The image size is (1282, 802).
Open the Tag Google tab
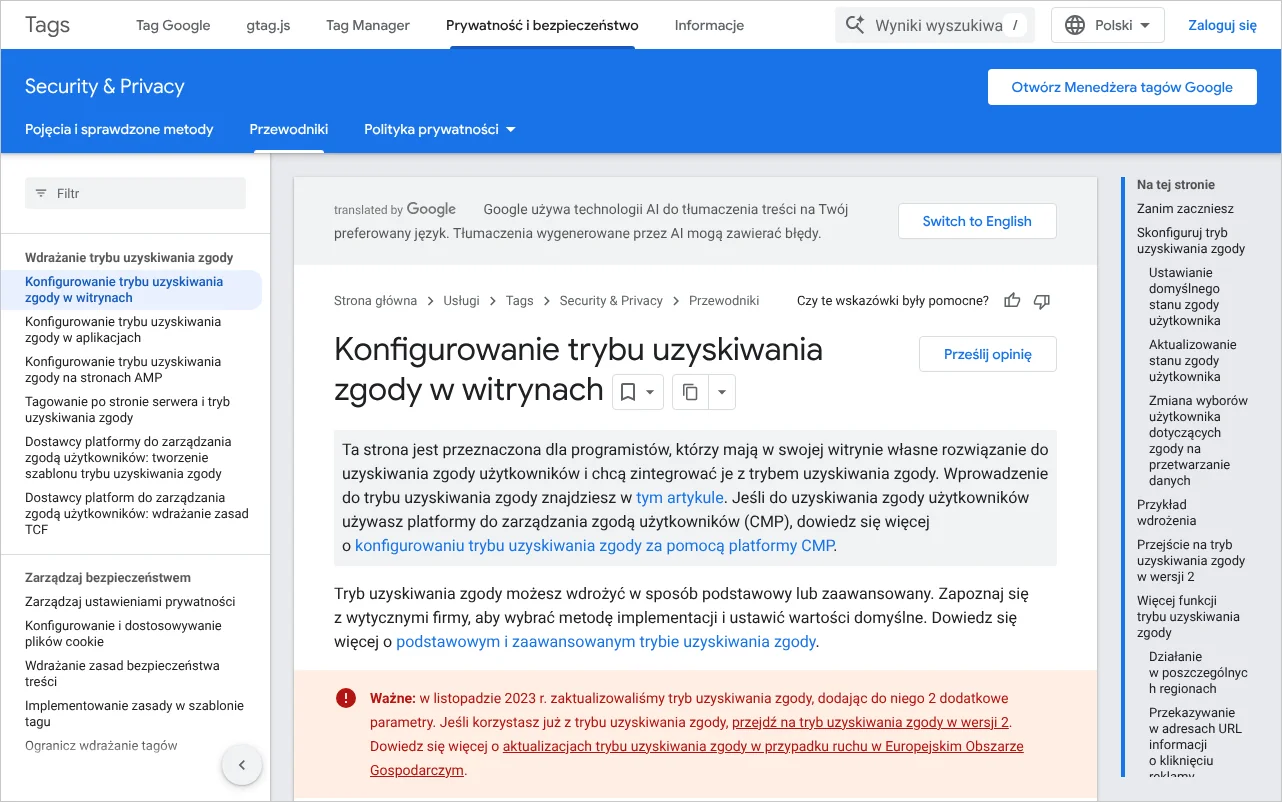point(173,25)
